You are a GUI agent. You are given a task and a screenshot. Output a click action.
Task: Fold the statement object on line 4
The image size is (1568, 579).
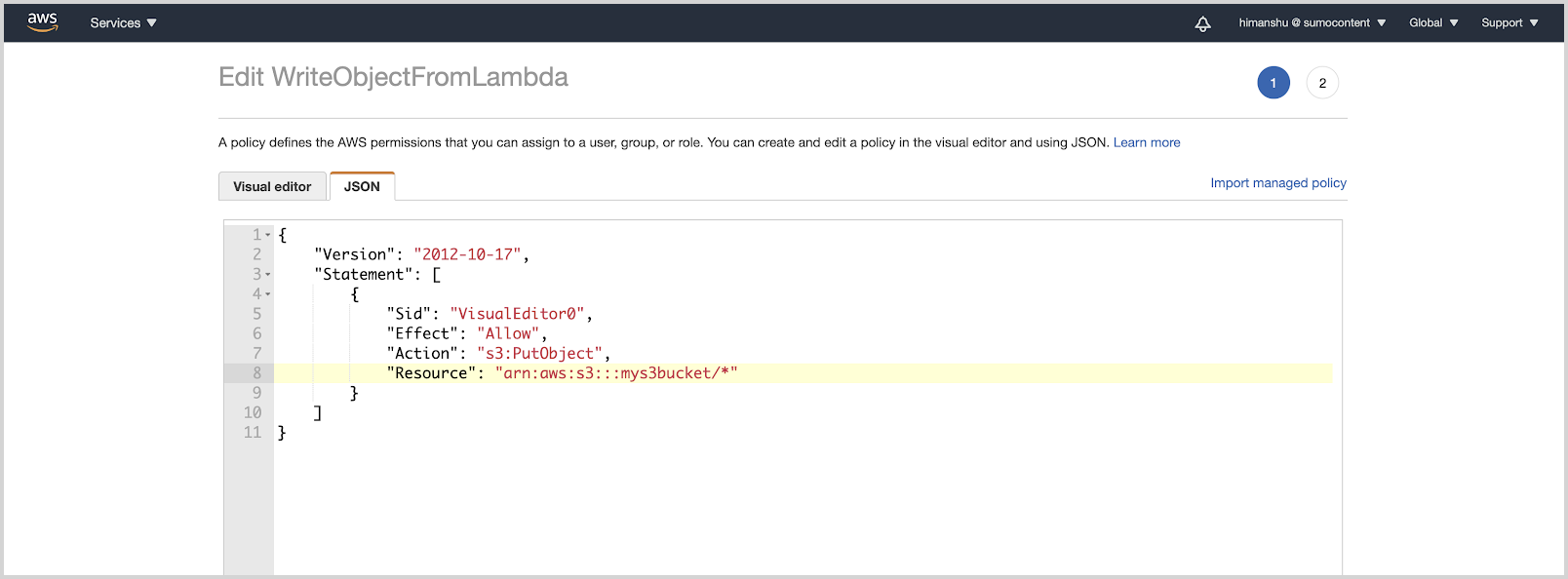(x=268, y=294)
